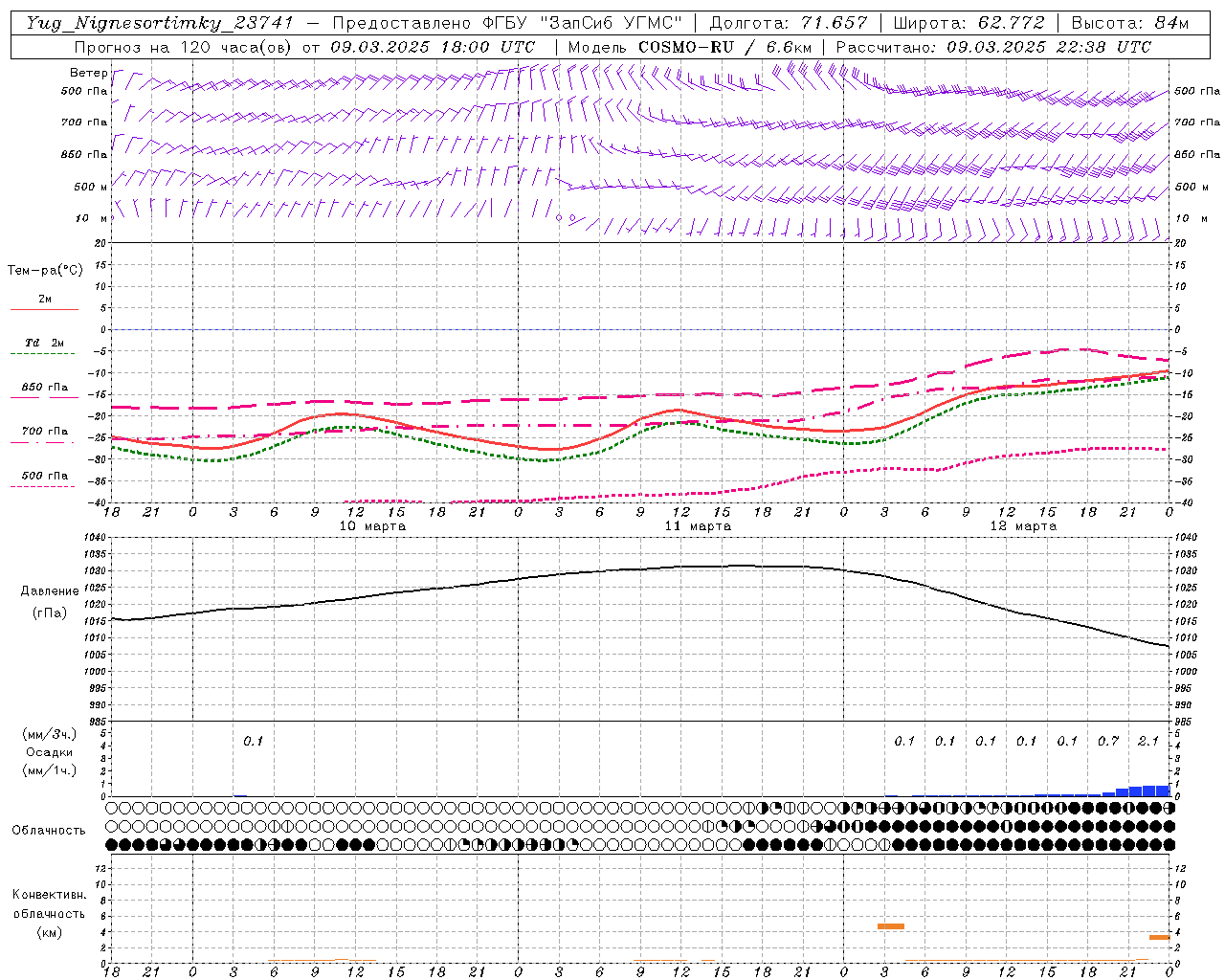The height and width of the screenshot is (980, 1225).
Task: Click the 0.7 precipitation amount value
Action: pyautogui.click(x=1108, y=741)
